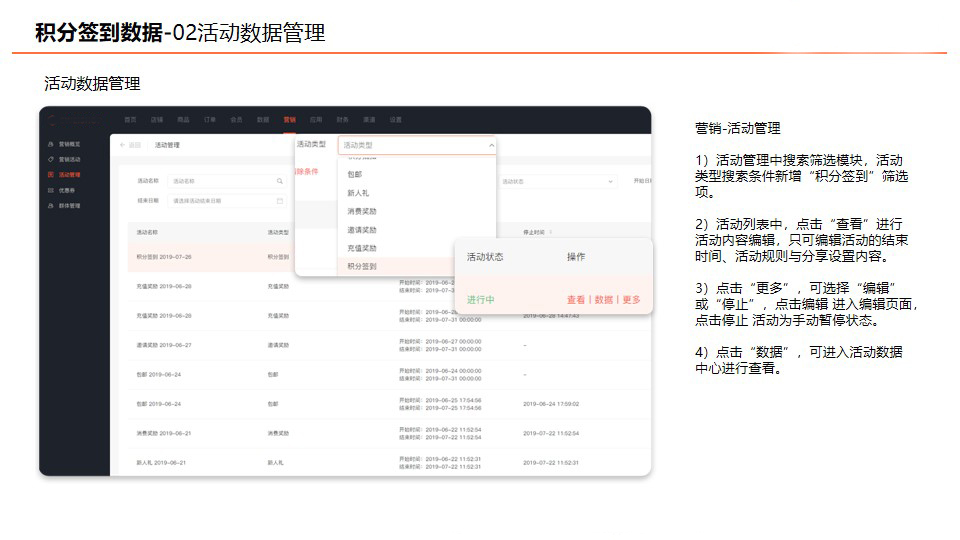Click the back arrow beside 返回
The height and width of the screenshot is (540, 960).
122,145
